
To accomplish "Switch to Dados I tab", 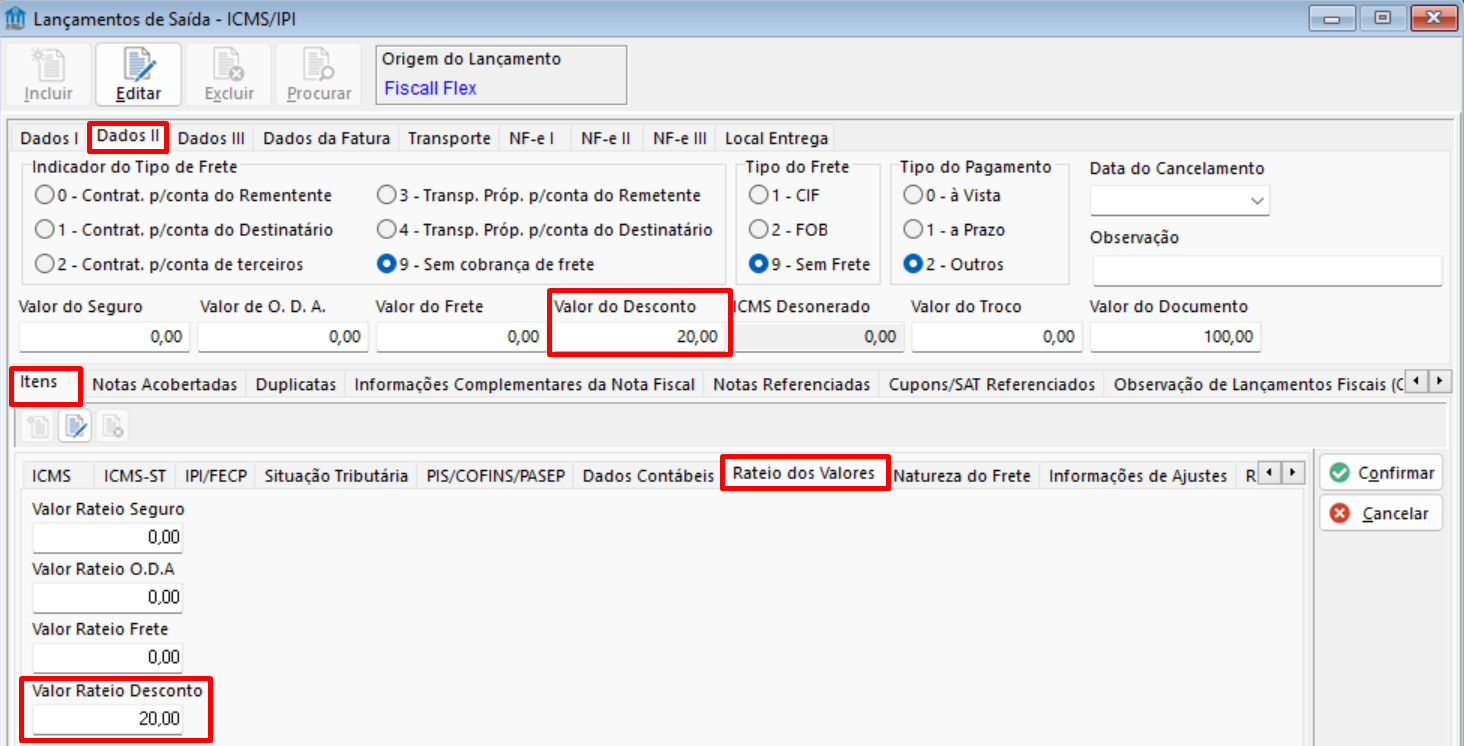I will point(49,138).
